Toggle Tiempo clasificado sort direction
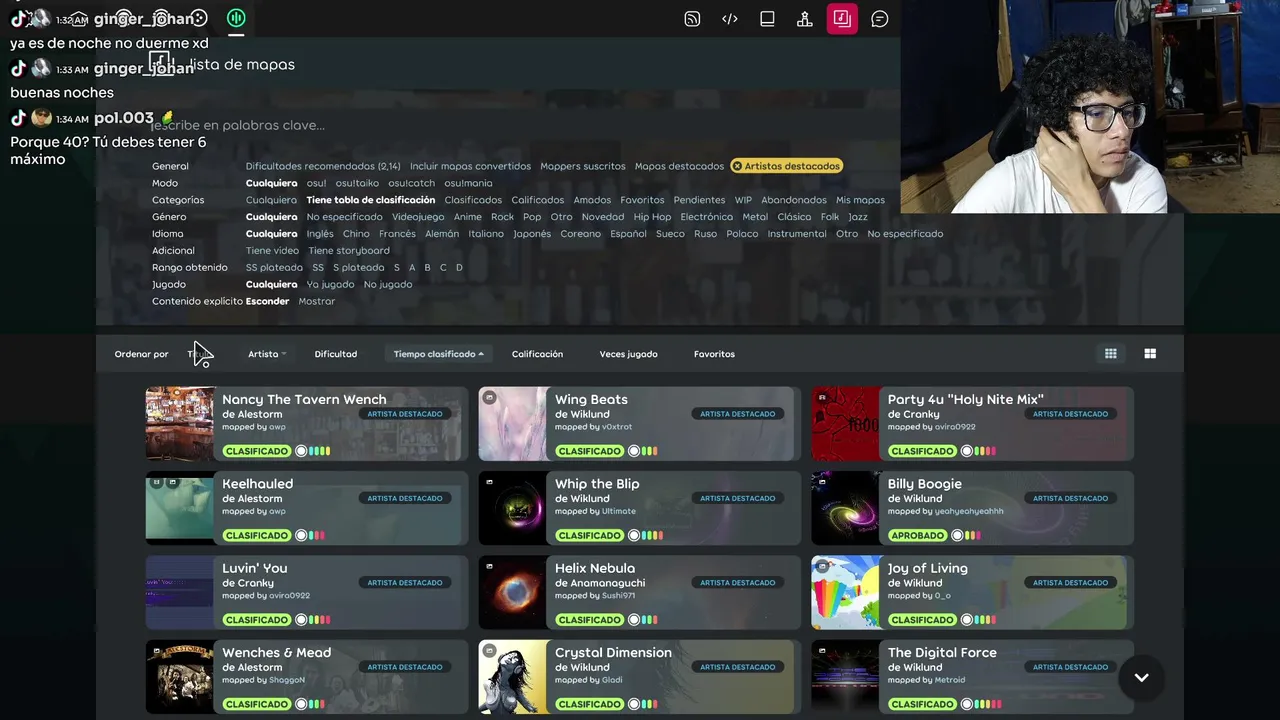 (438, 354)
